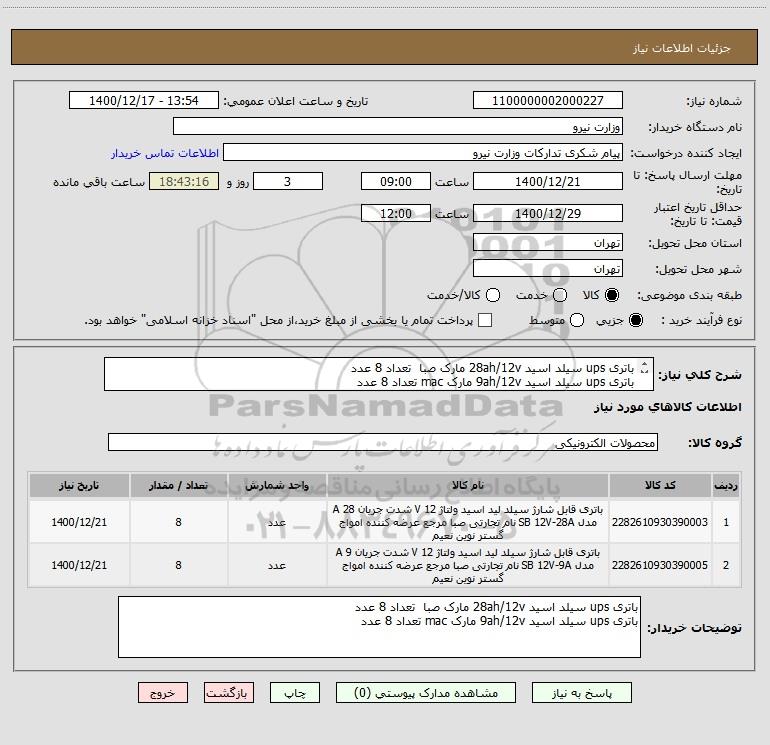Click the اطلاعات کالاهای مورد نیاز heading

(667, 407)
